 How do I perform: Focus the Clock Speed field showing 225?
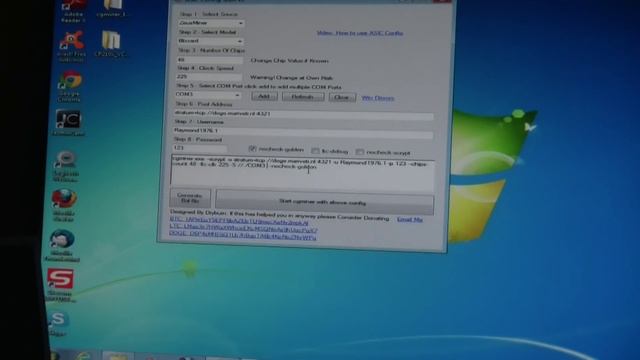209,77
